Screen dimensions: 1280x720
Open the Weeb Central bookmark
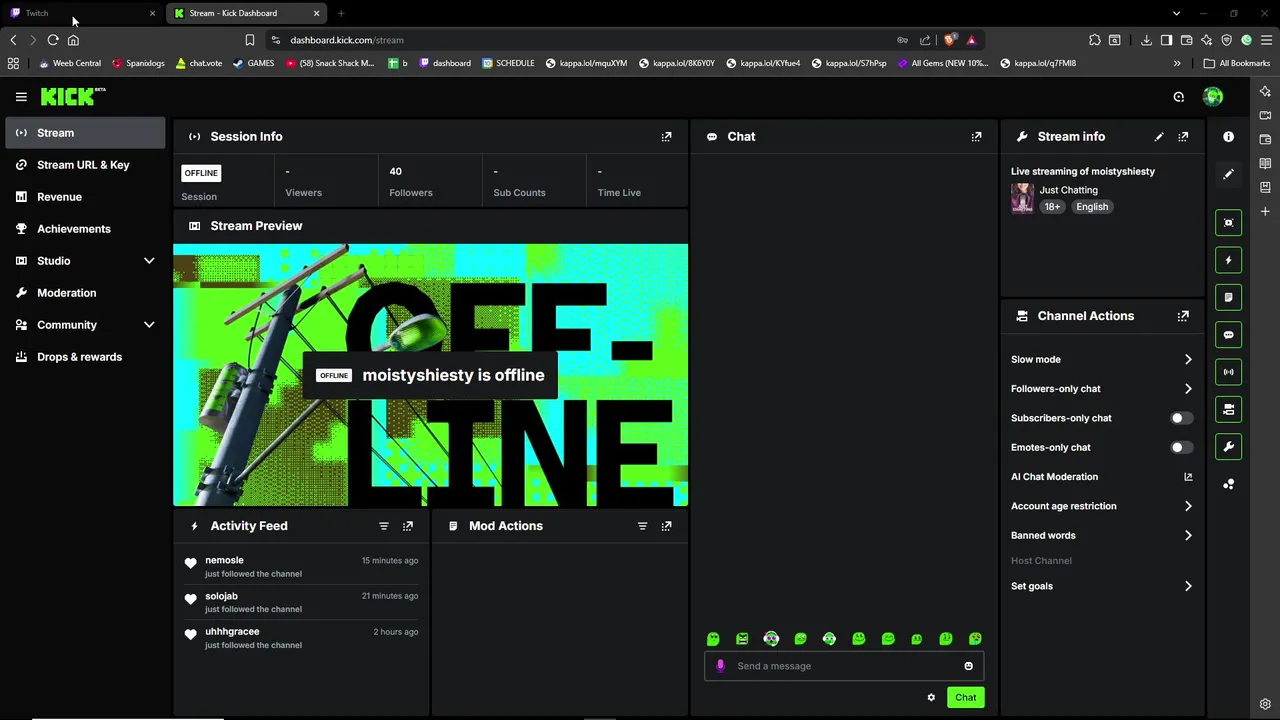[70, 63]
